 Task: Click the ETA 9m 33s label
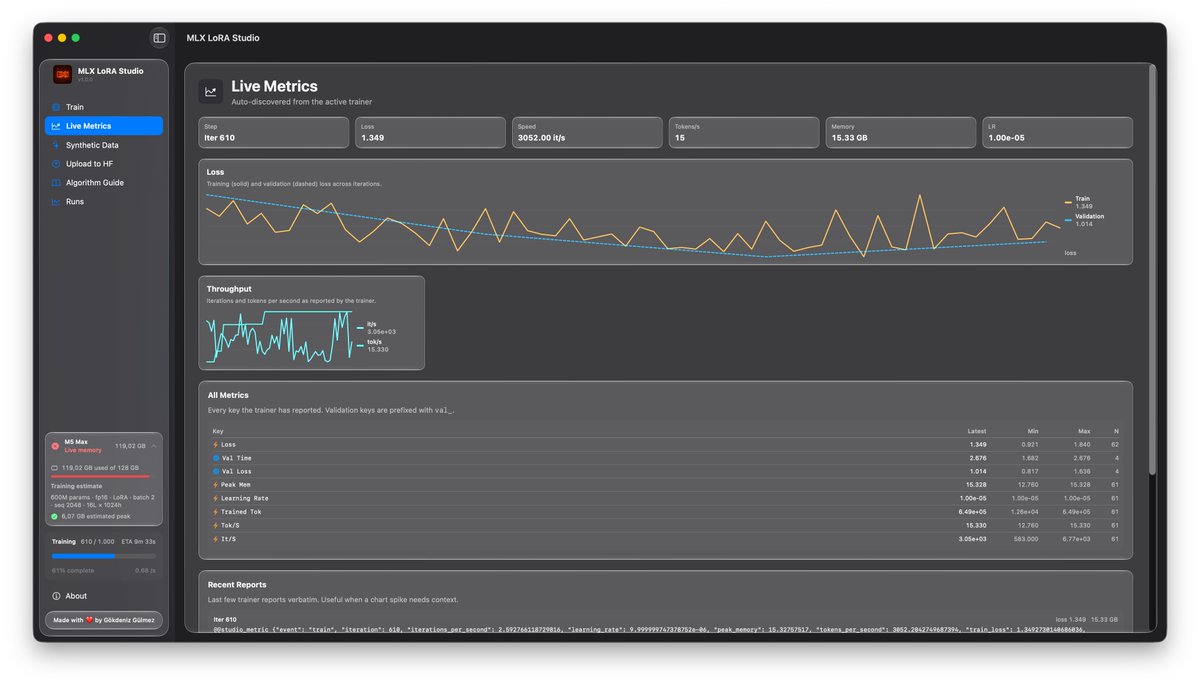(x=138, y=541)
